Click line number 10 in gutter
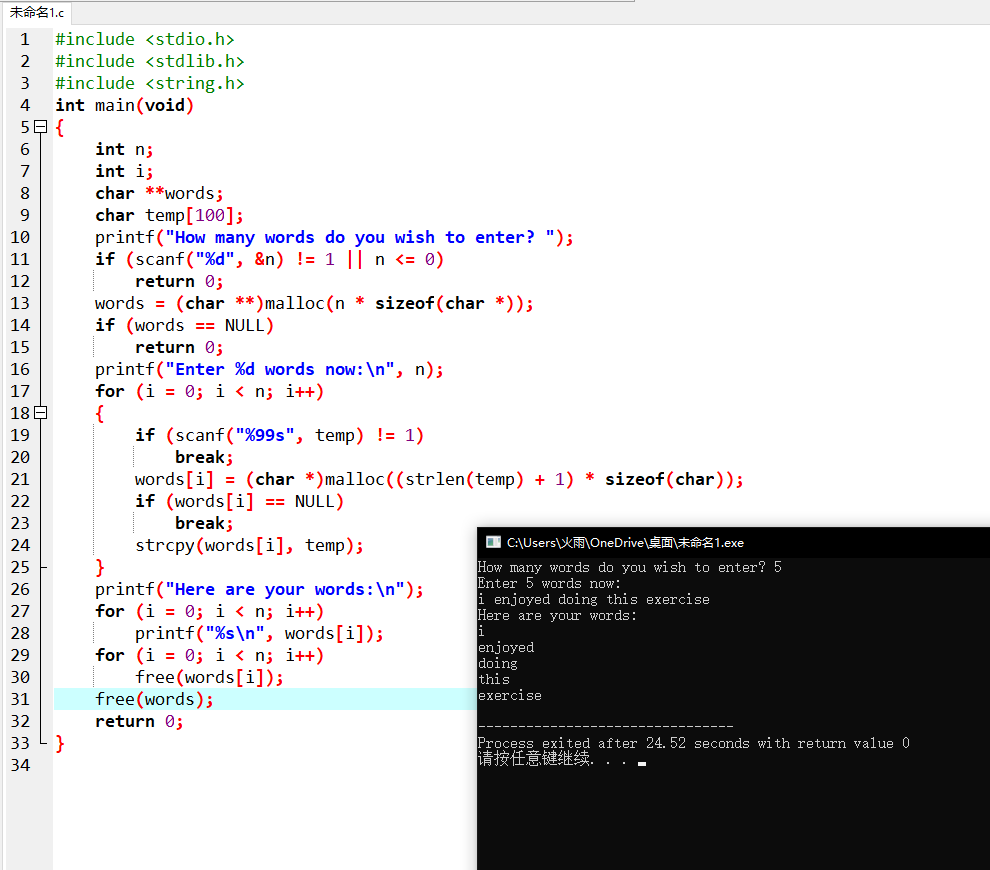Screen dimensions: 990x870 (x=20, y=237)
